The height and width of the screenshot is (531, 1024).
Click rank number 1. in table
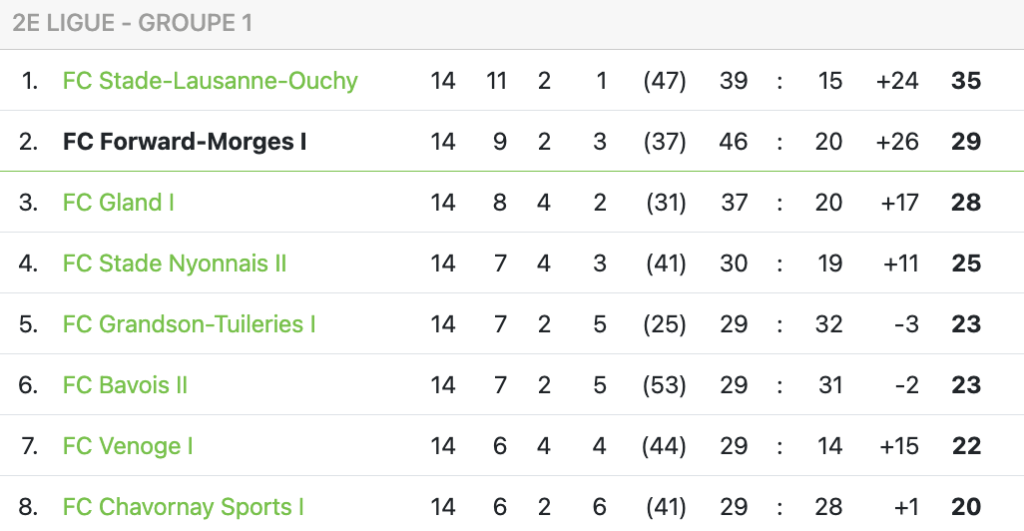(x=29, y=80)
